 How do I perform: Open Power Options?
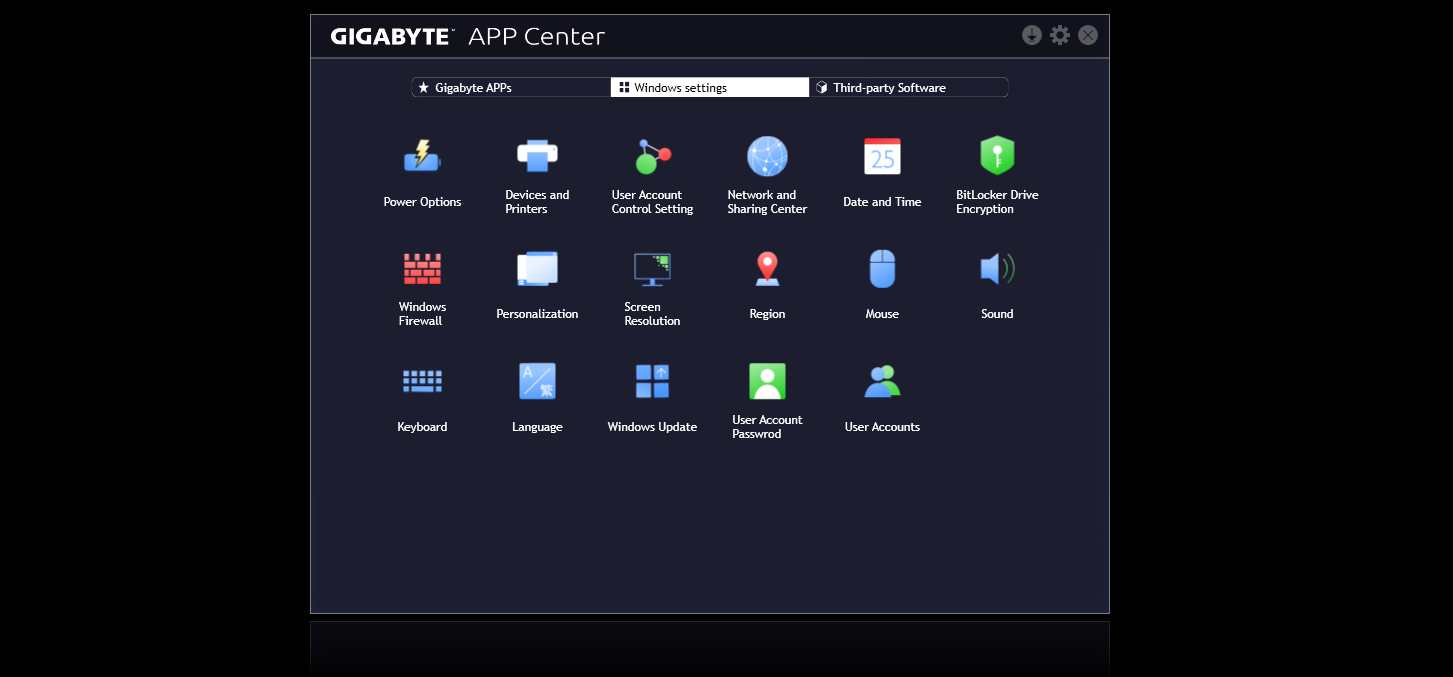422,158
